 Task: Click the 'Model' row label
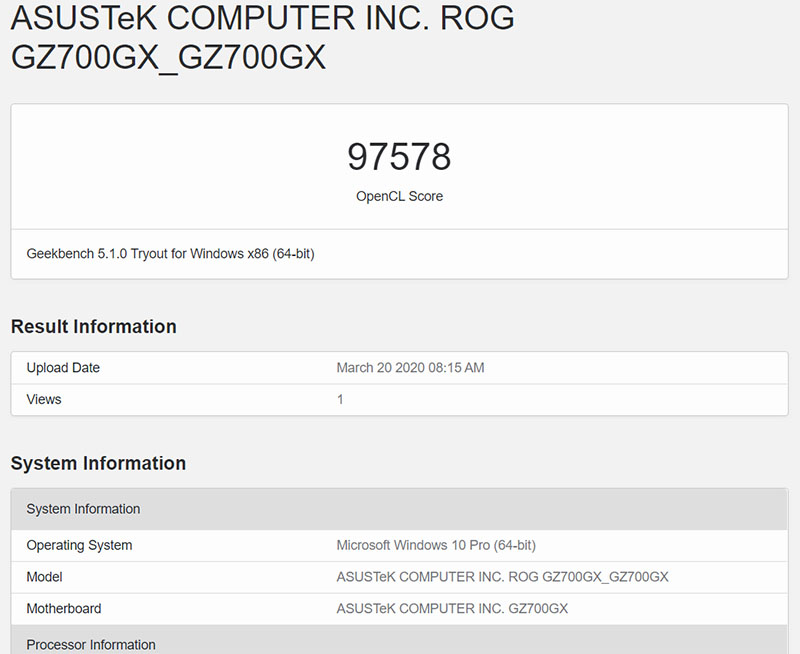(45, 577)
